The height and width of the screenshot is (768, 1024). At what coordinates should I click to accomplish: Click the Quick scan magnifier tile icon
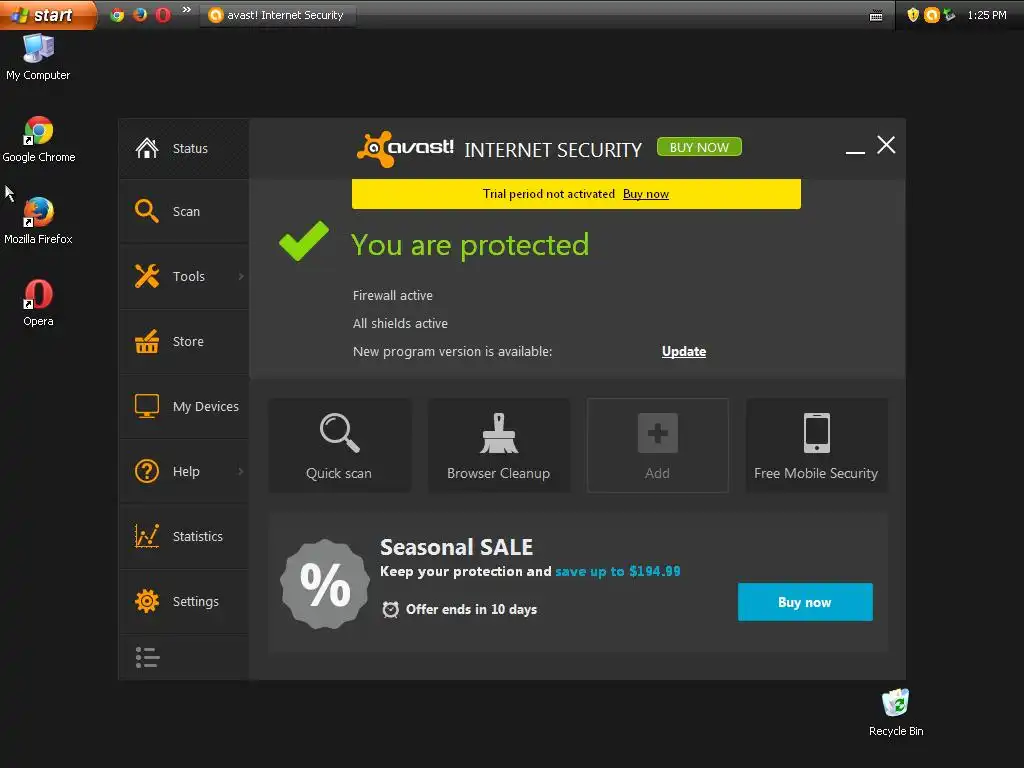[x=340, y=432]
